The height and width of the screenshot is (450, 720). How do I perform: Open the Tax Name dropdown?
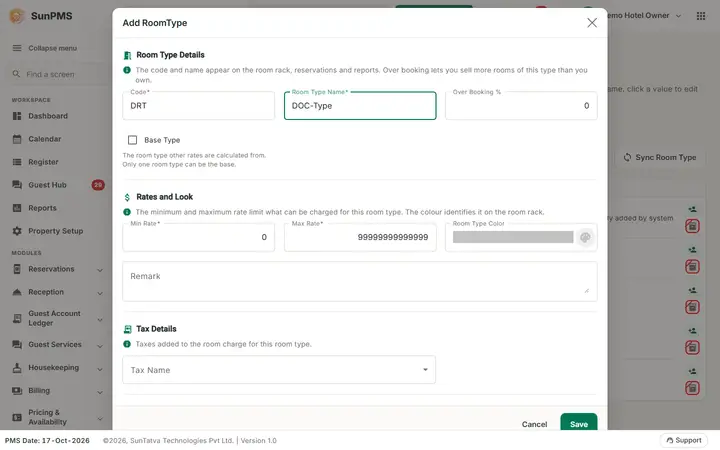click(x=279, y=370)
